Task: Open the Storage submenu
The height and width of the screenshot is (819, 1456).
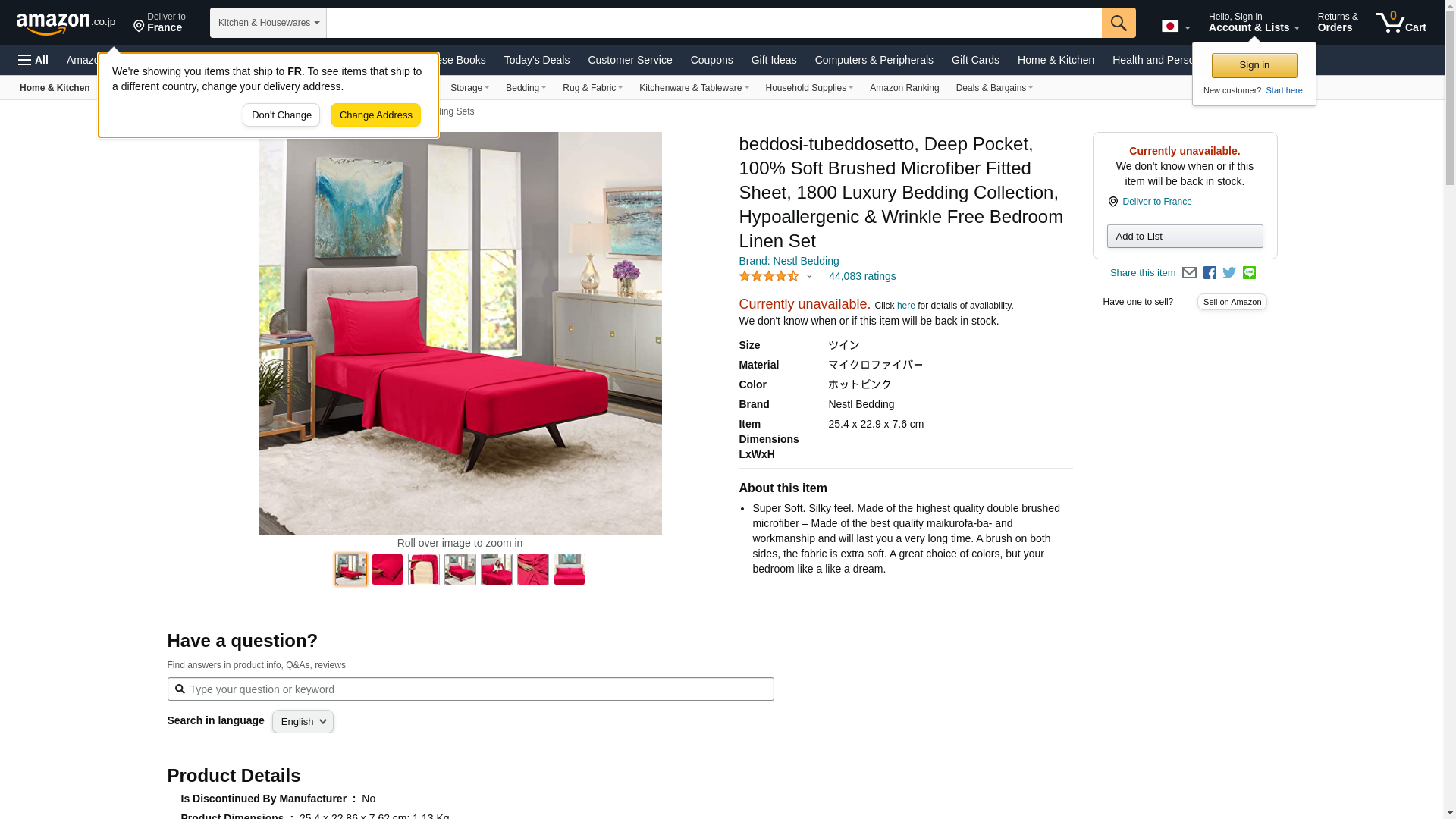Action: [x=469, y=88]
